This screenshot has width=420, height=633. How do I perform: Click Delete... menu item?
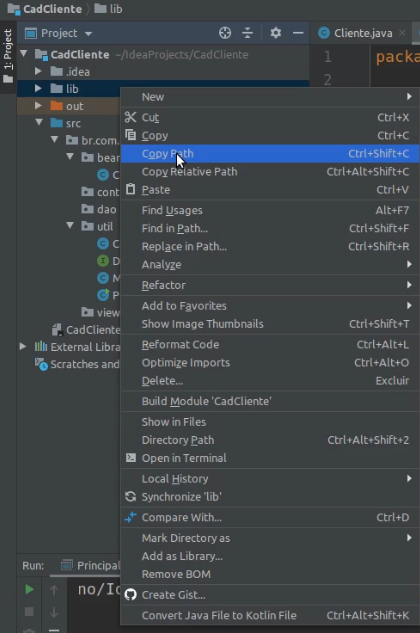point(270,381)
